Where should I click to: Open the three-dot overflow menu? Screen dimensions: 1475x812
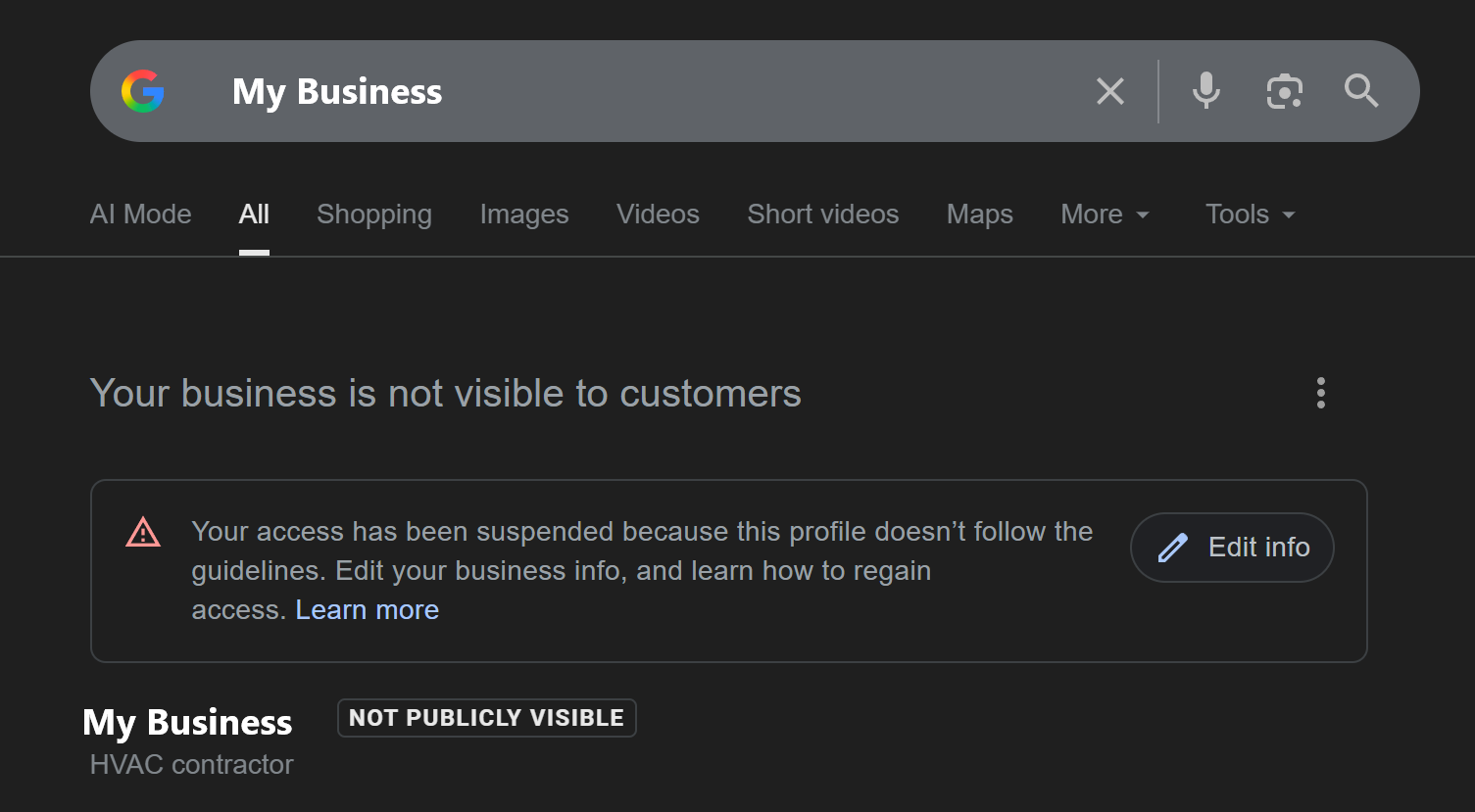(x=1320, y=393)
